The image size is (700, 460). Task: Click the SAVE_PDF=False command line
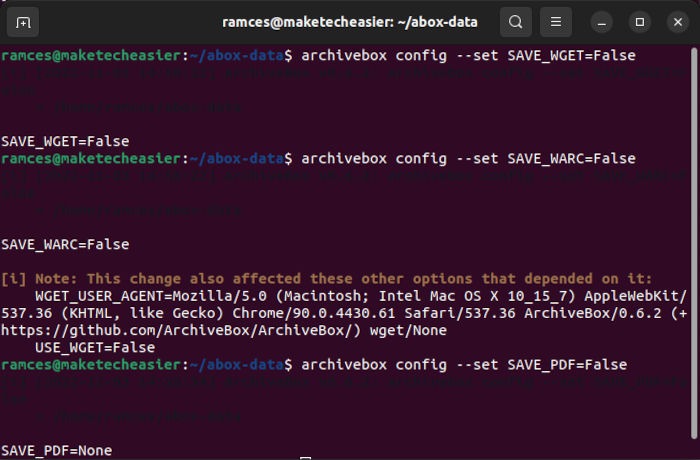click(x=314, y=365)
